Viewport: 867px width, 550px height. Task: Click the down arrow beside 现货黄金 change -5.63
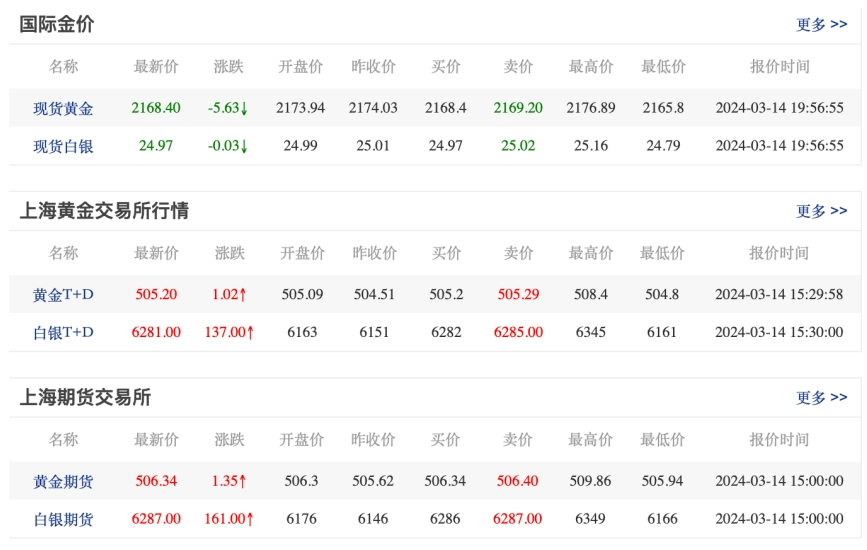[x=244, y=108]
